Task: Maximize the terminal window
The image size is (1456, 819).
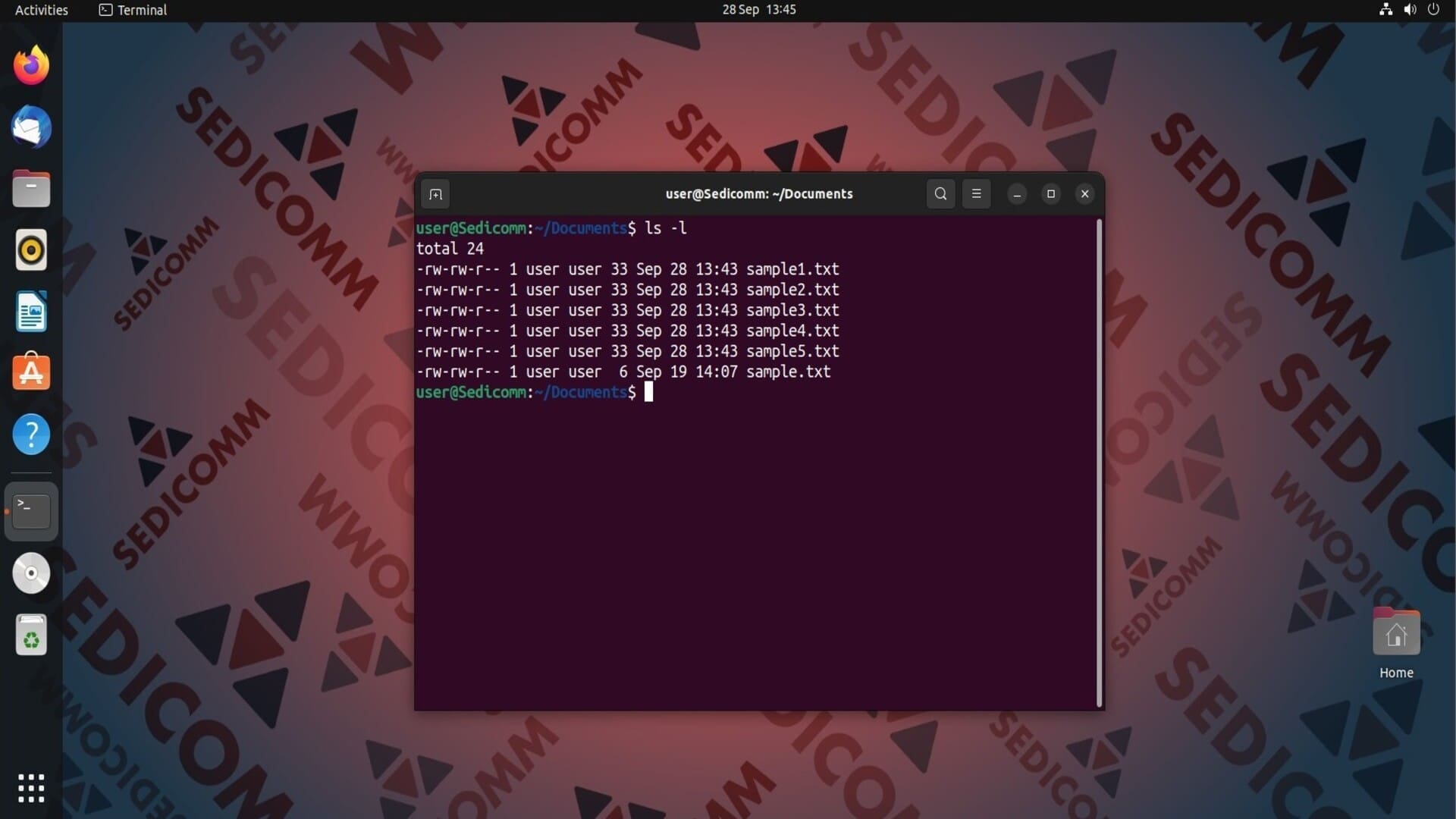Action: coord(1051,194)
